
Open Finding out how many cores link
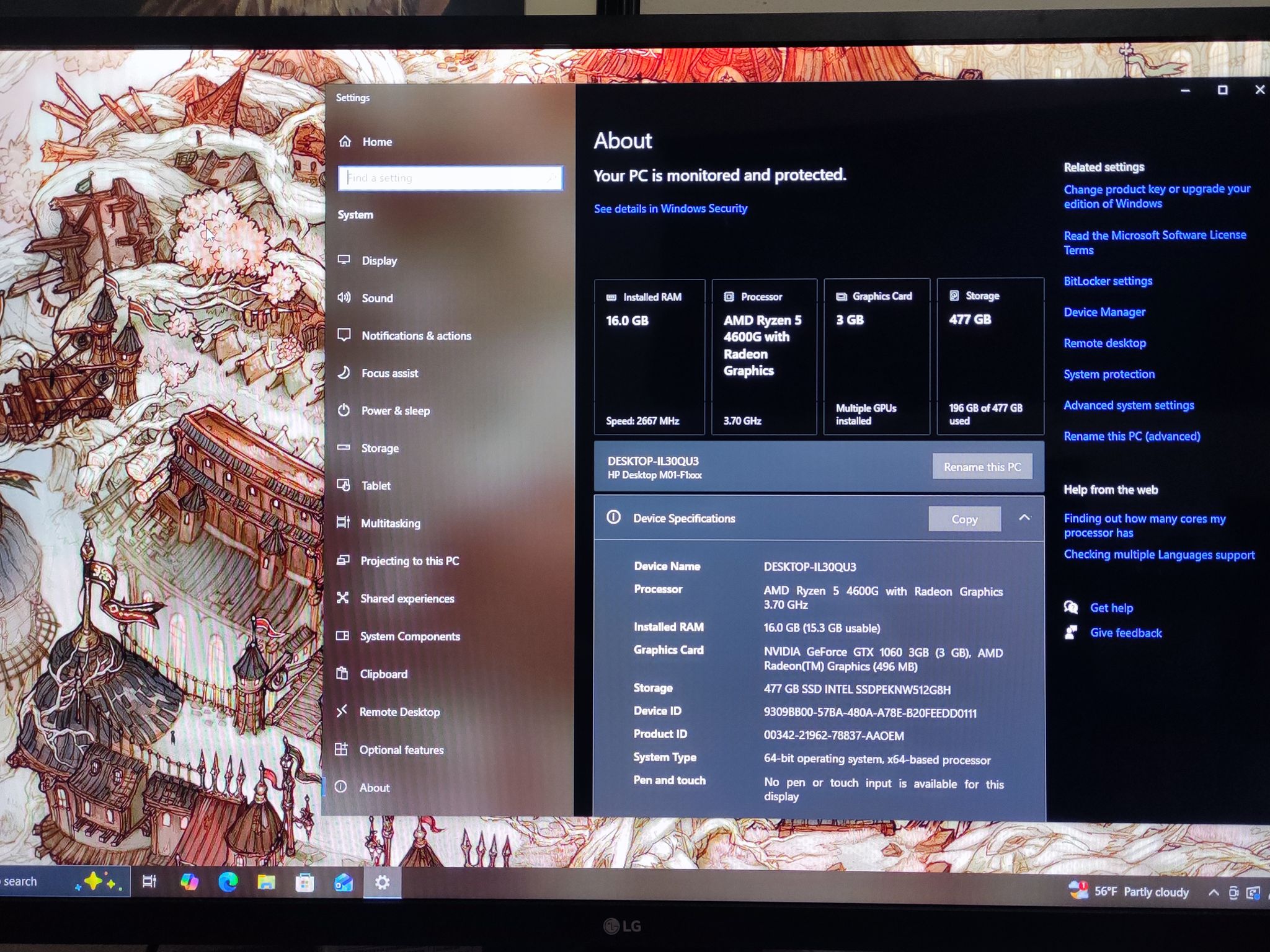pos(1145,526)
